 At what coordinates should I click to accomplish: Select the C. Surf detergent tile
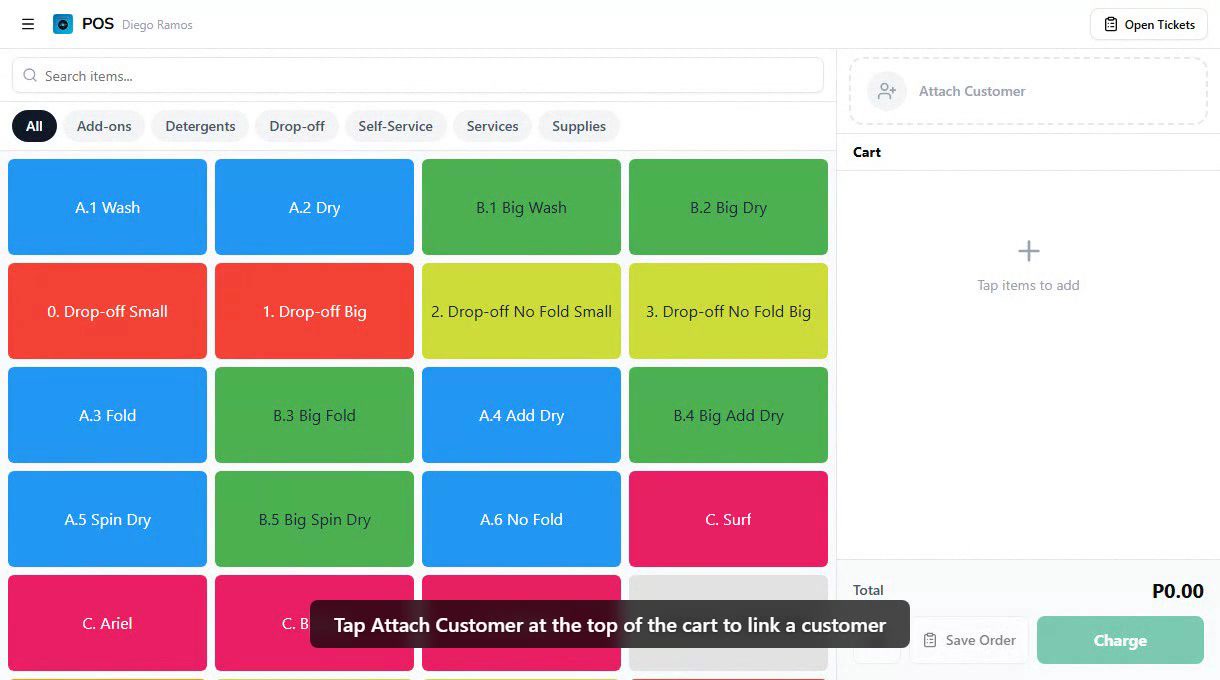[728, 519]
